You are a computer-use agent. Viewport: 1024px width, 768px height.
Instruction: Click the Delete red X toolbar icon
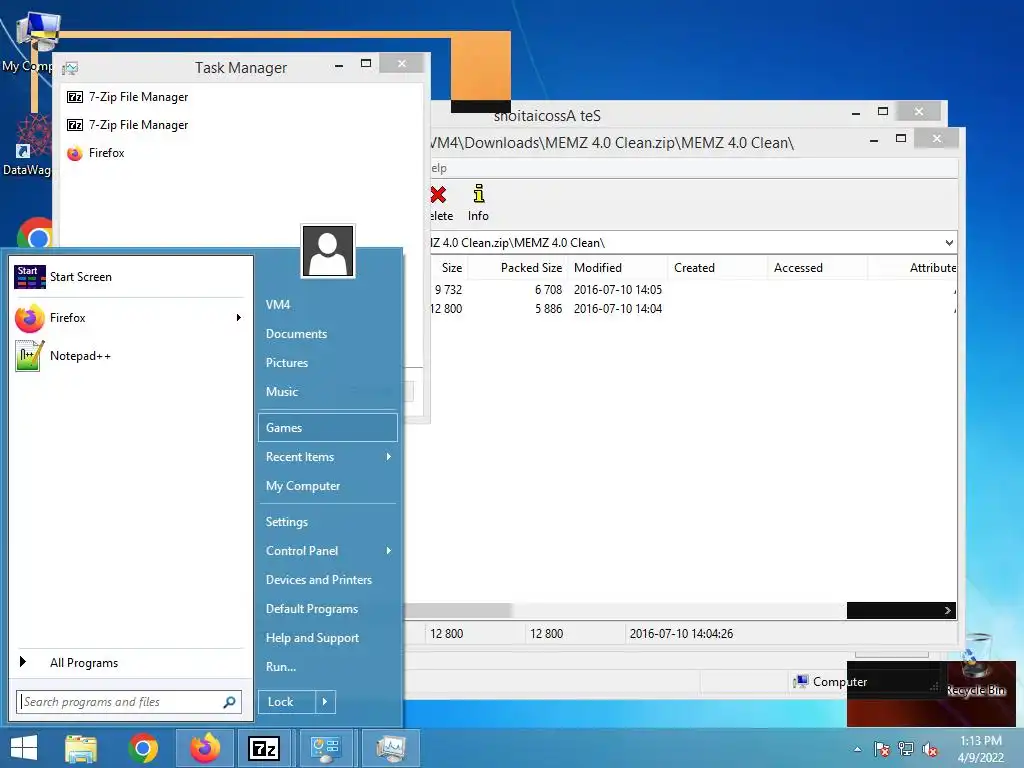click(x=438, y=195)
